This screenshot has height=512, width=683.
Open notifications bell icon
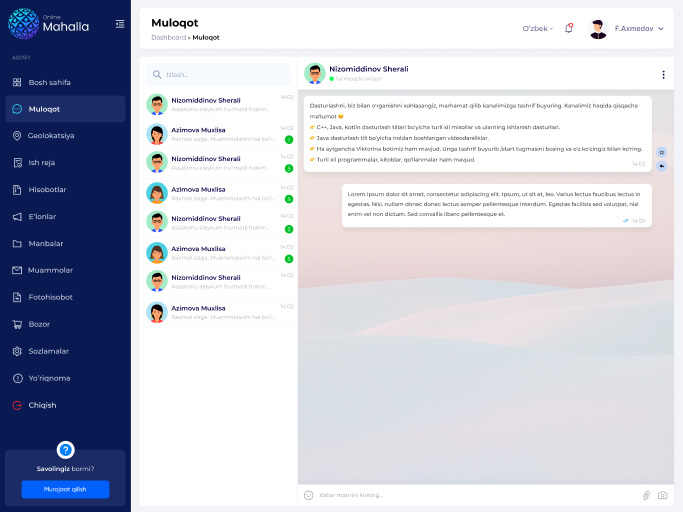569,28
